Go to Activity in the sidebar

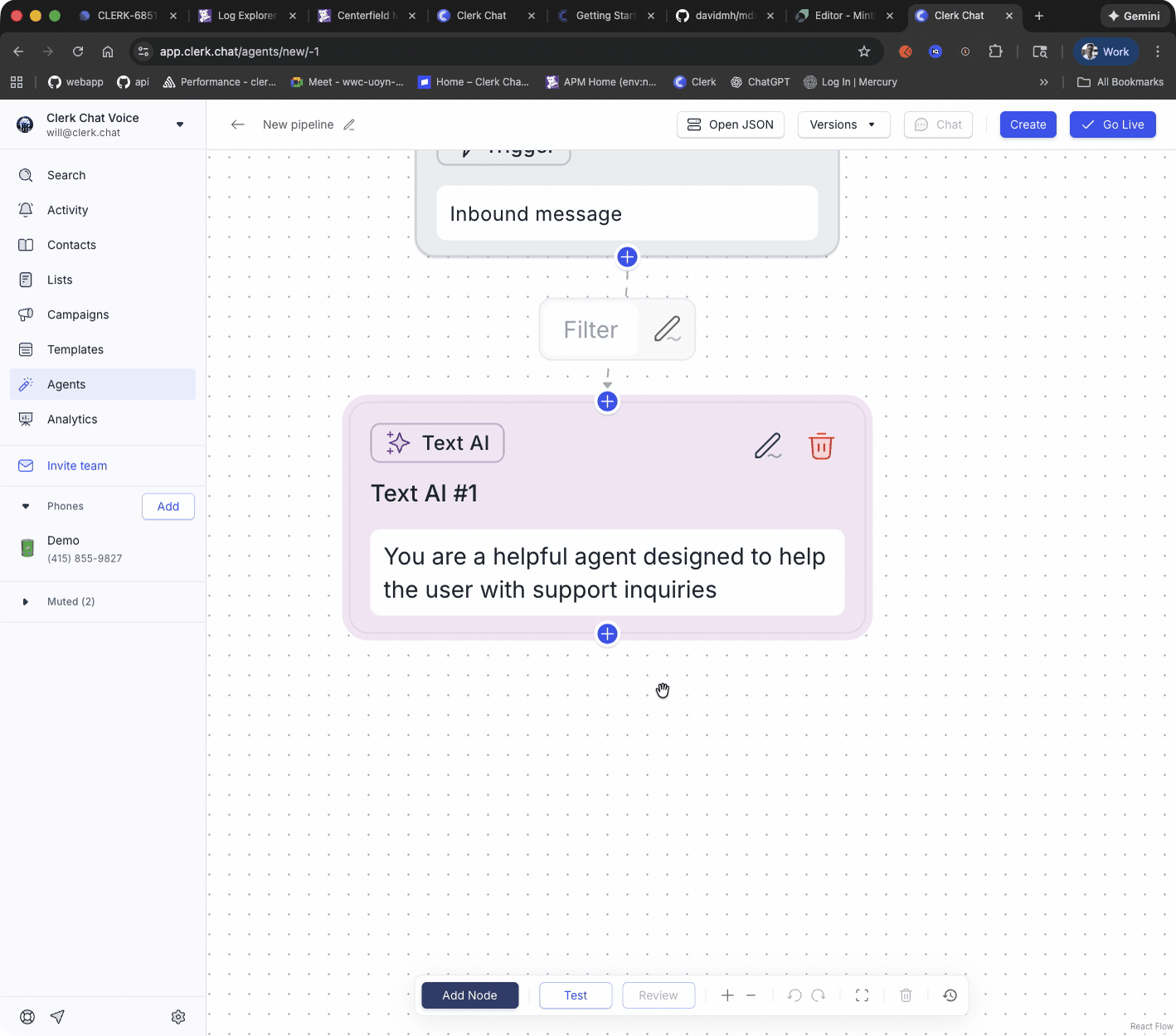pyautogui.click(x=103, y=210)
